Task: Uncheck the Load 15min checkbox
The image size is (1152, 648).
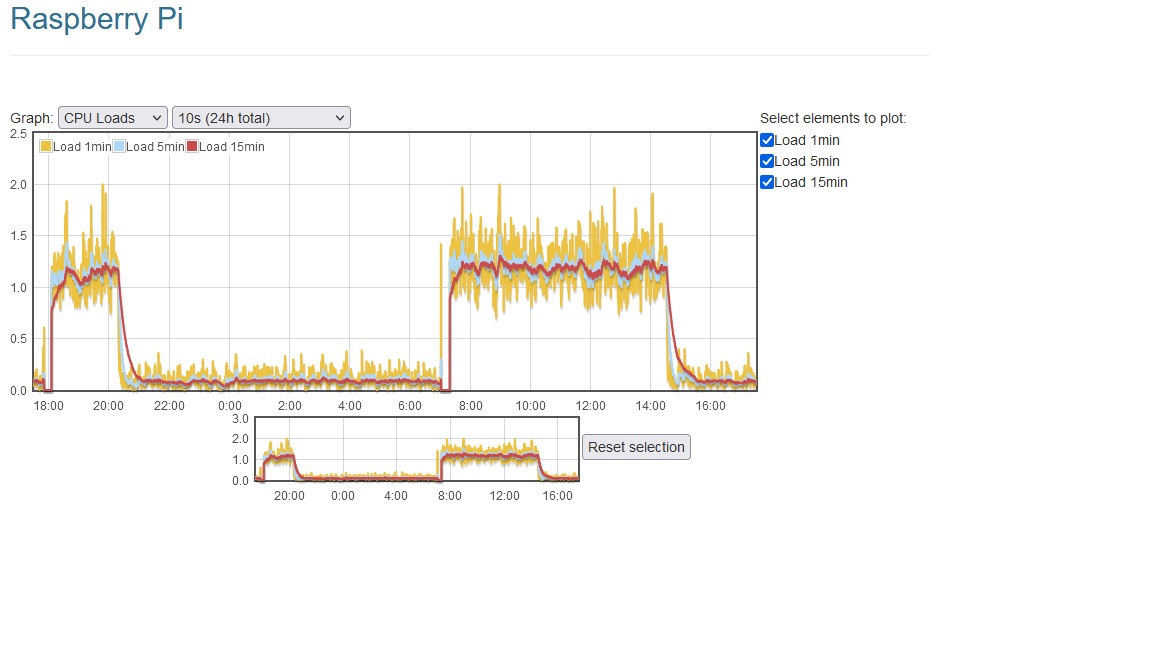Action: 767,182
